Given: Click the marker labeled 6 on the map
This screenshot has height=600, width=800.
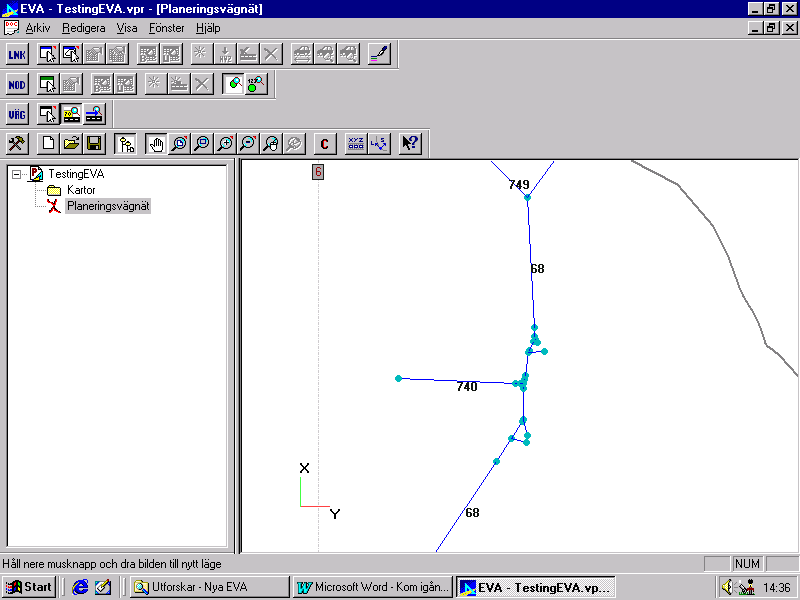Looking at the screenshot, I should click(x=318, y=172).
